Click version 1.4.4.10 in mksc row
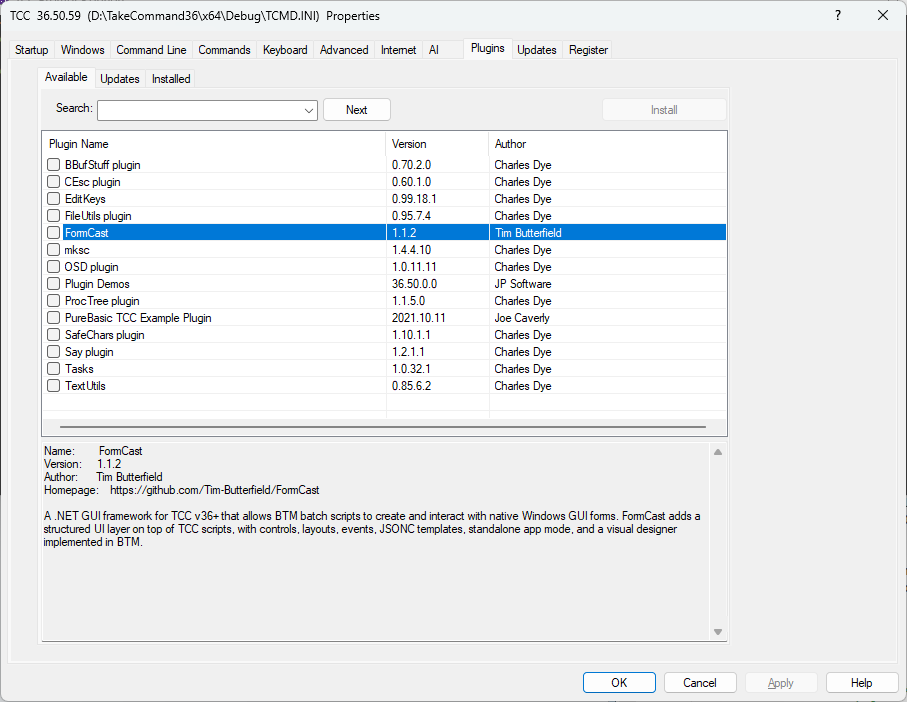The width and height of the screenshot is (907, 702). (x=411, y=250)
